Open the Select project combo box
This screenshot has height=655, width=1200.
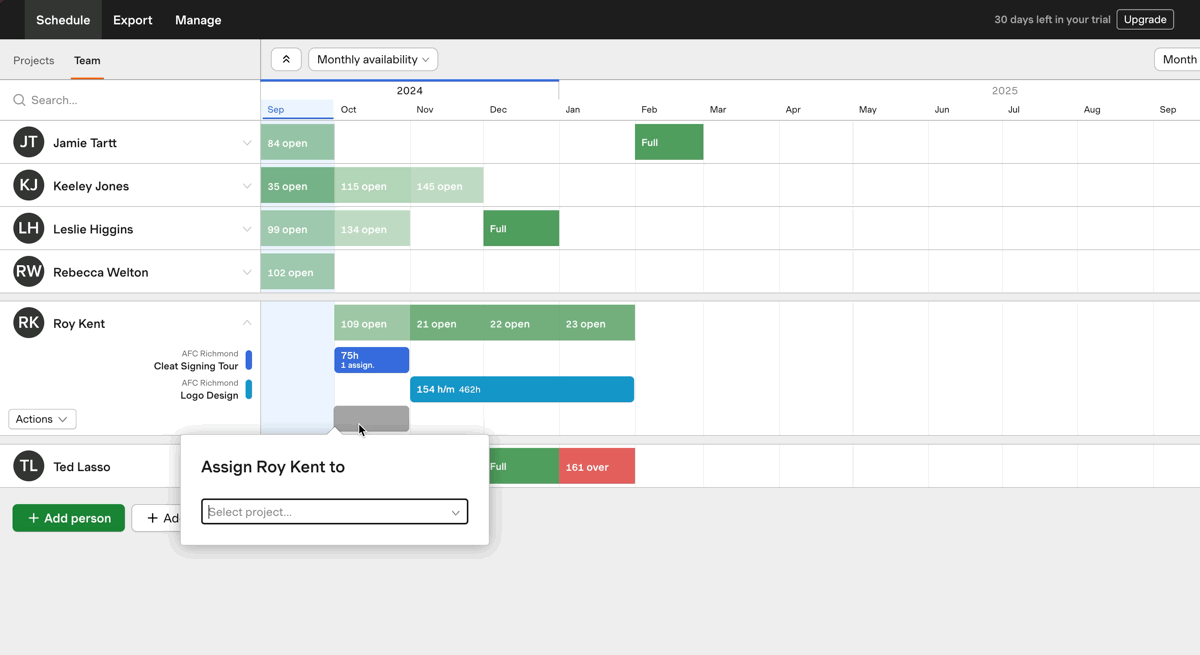tap(334, 512)
